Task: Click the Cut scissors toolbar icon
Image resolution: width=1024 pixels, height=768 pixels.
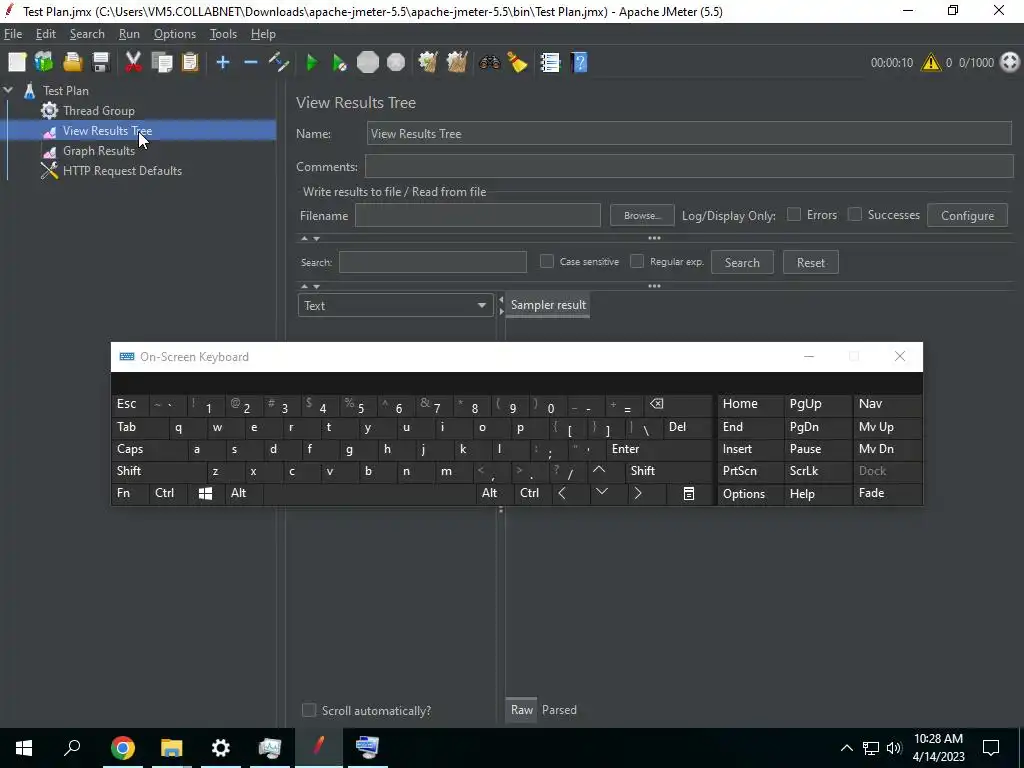Action: click(x=133, y=63)
